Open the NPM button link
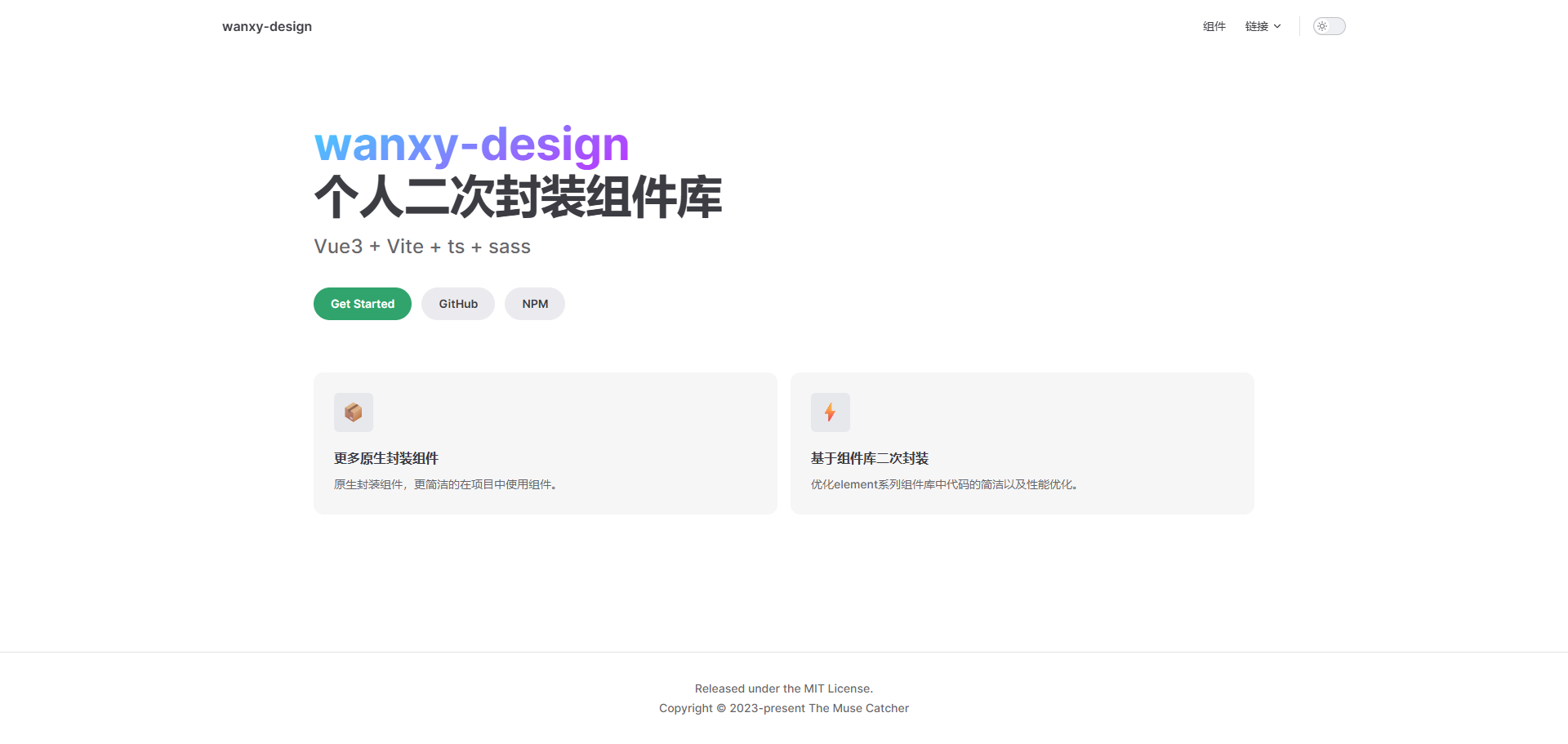 [535, 304]
